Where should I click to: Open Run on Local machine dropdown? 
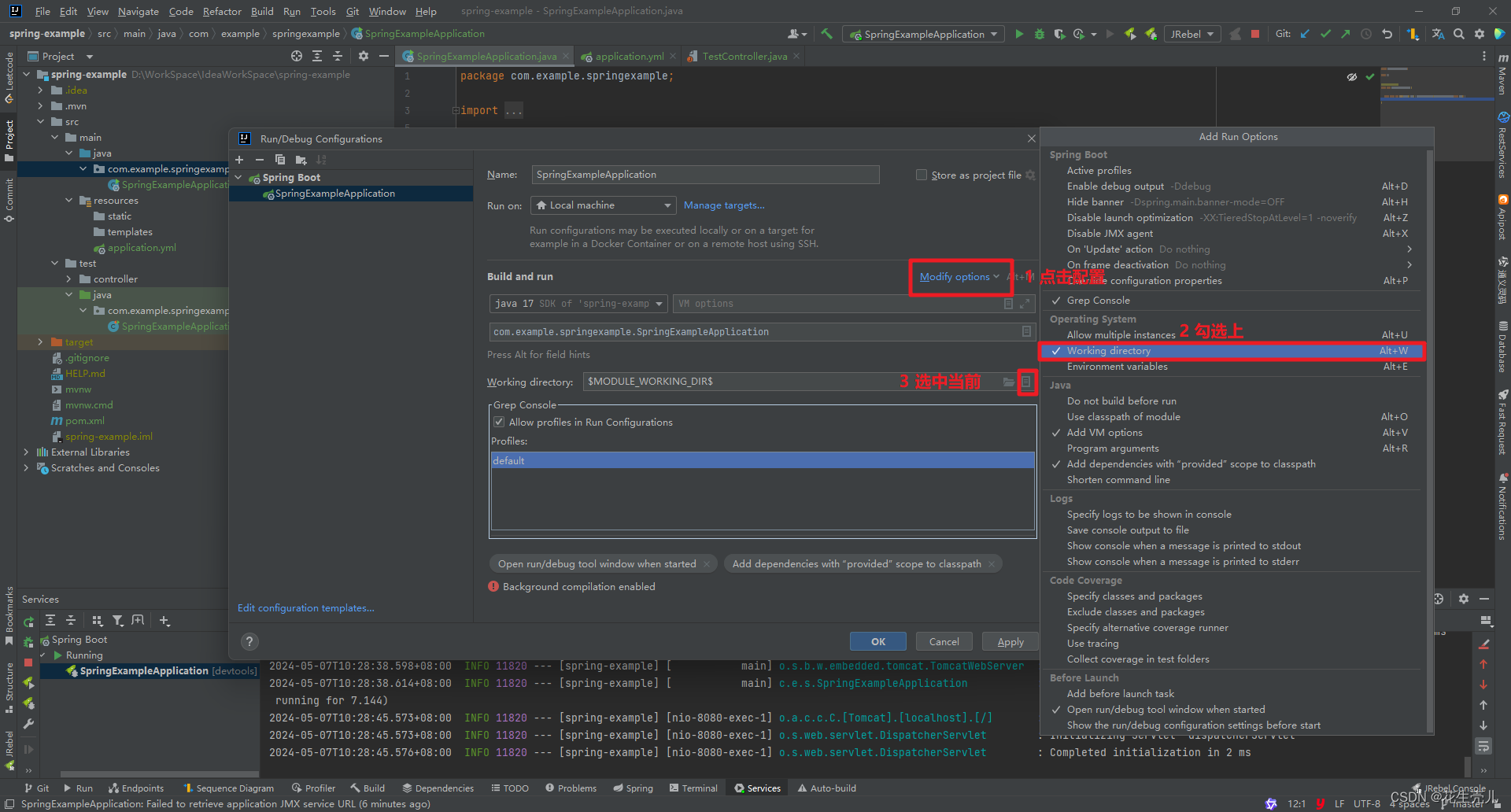pyautogui.click(x=604, y=205)
